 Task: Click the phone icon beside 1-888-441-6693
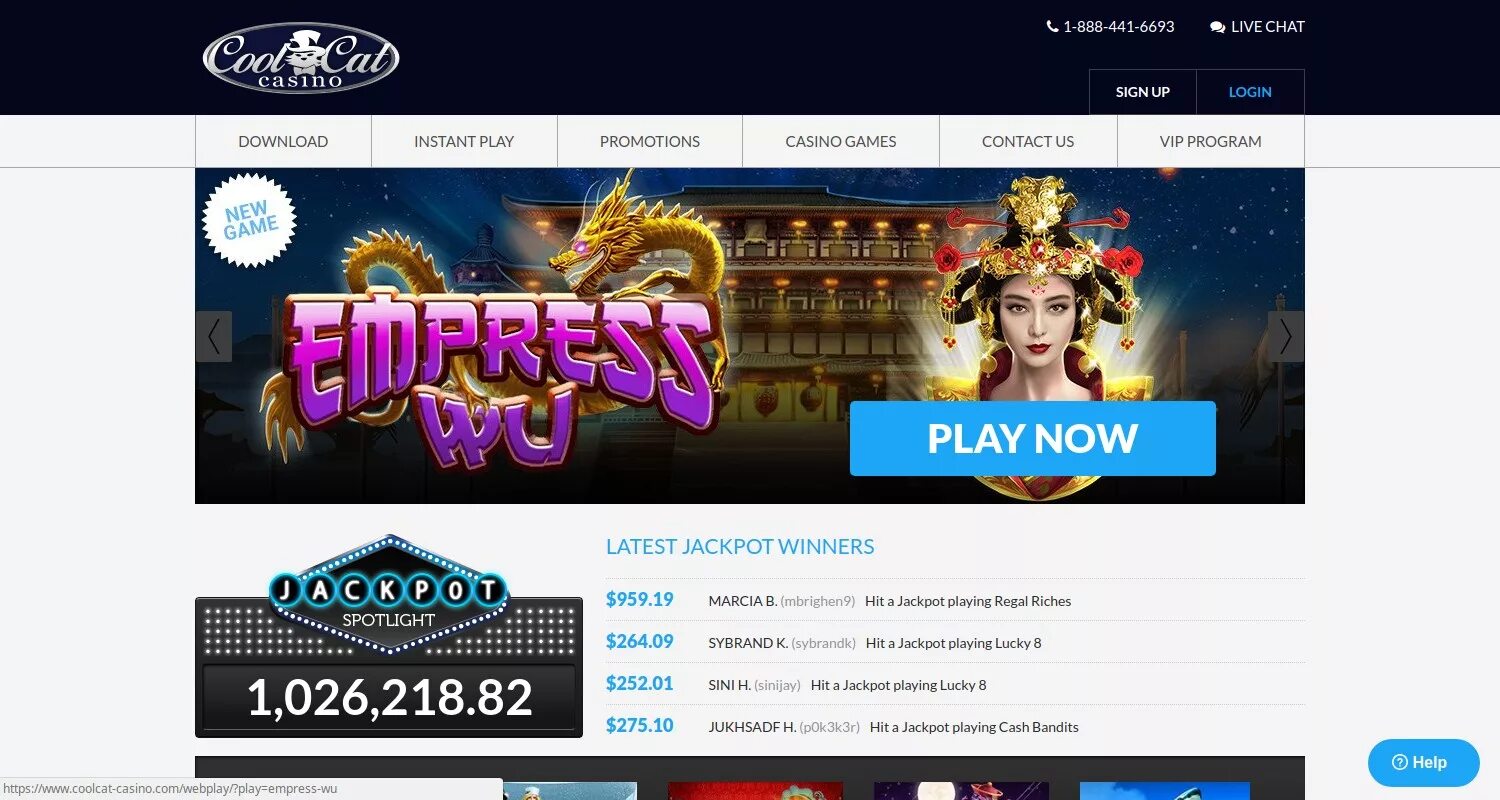point(1052,27)
